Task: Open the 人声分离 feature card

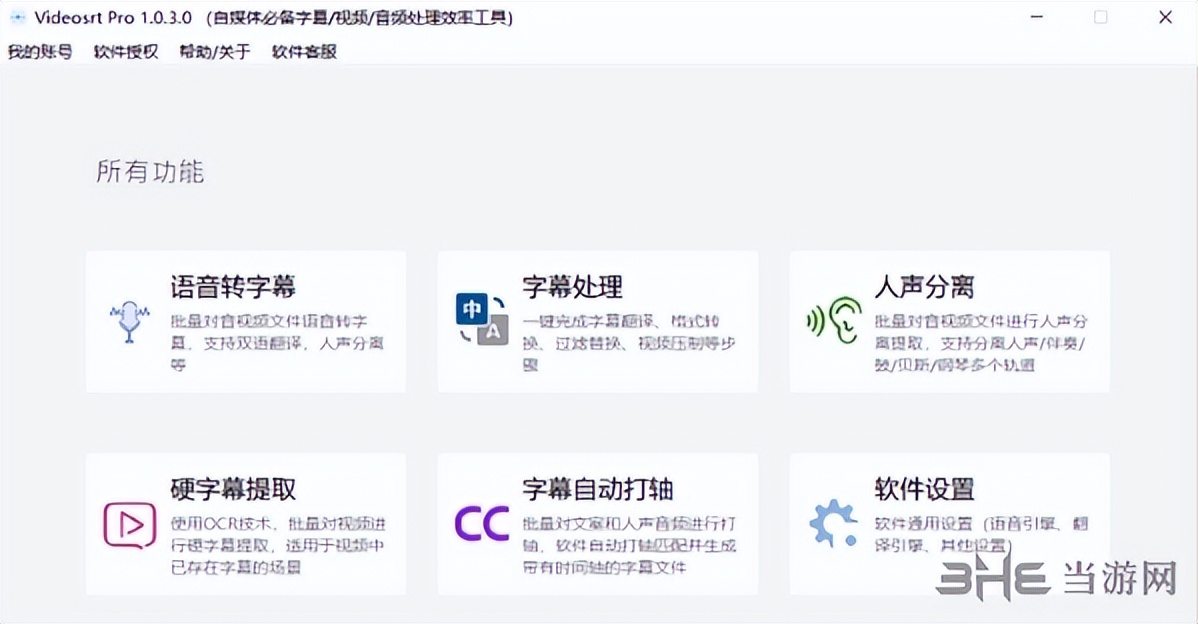Action: [949, 320]
